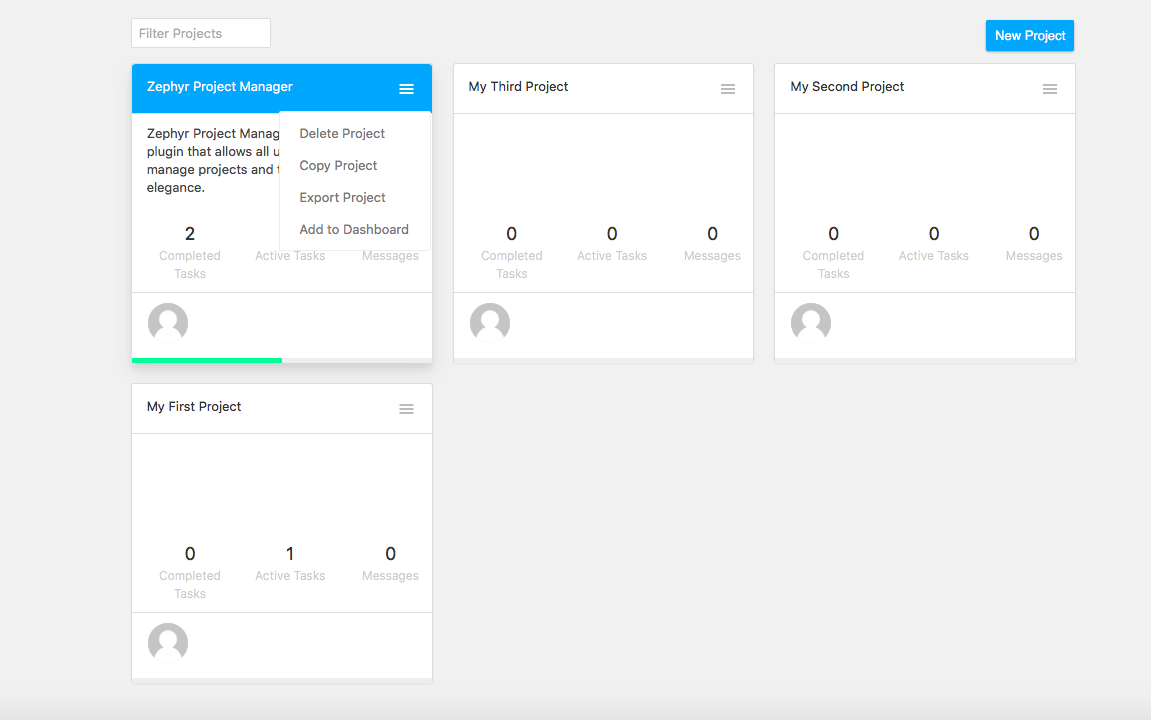Viewport: 1151px width, 720px height.
Task: Click Active Tasks count on My First Project
Action: click(290, 553)
